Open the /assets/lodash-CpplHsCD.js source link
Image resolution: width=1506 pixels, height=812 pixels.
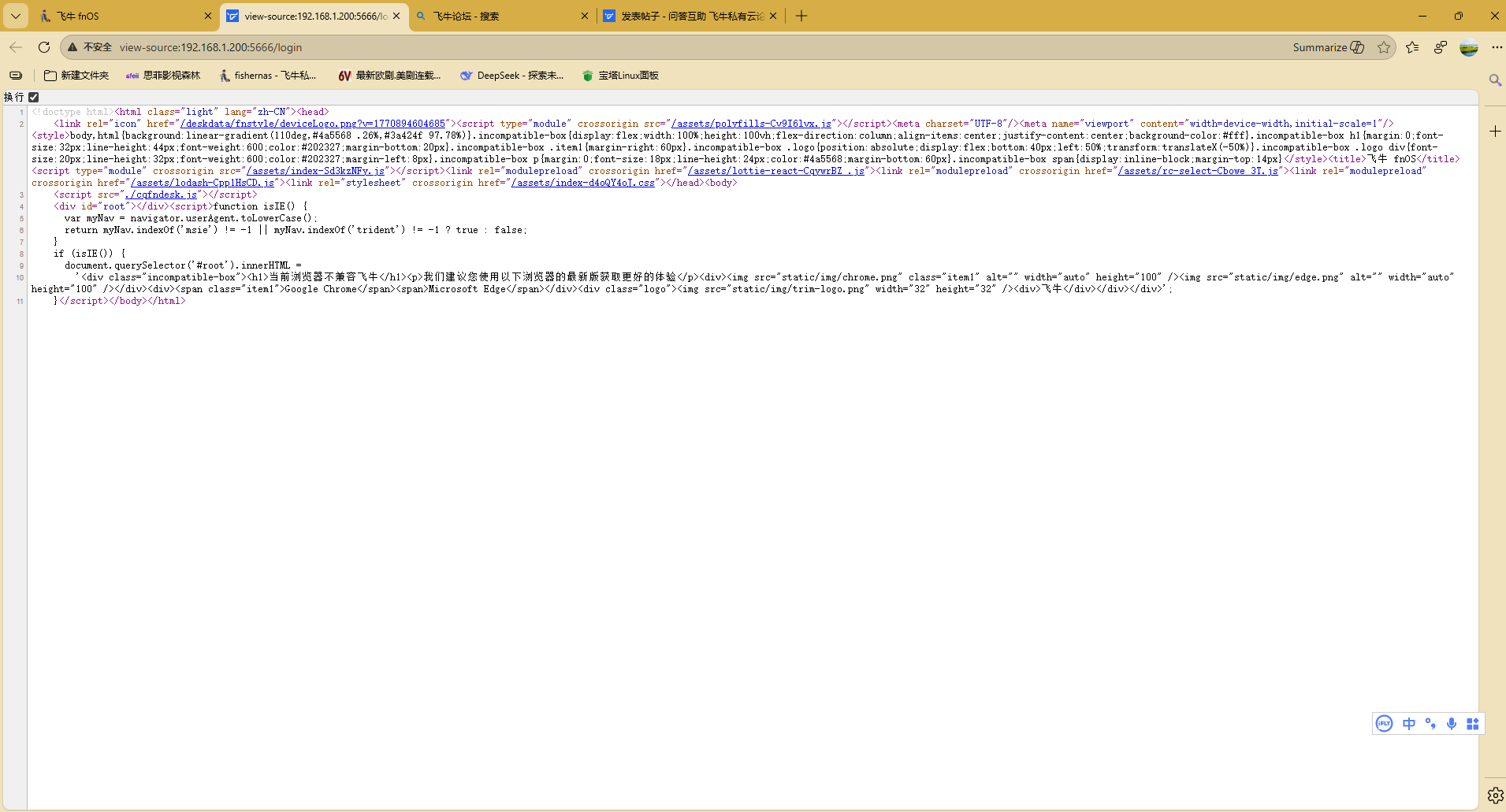pos(203,183)
